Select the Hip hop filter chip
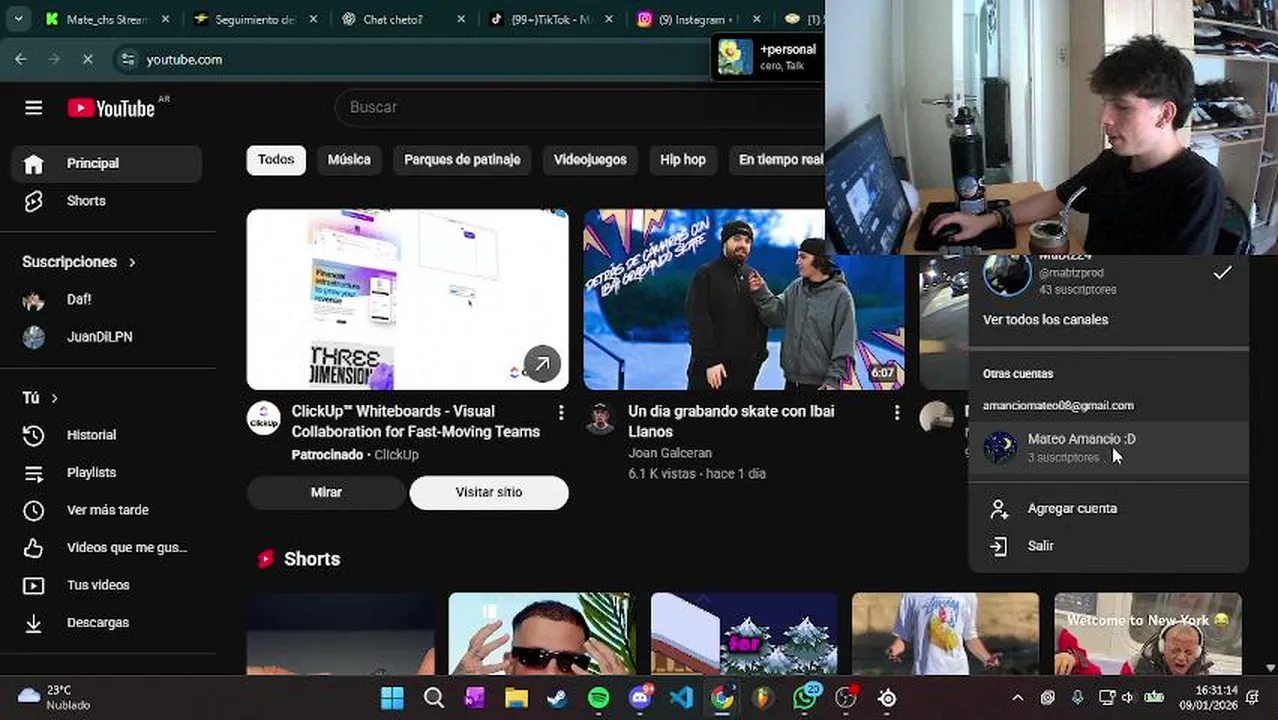This screenshot has height=720, width=1278. tap(683, 160)
